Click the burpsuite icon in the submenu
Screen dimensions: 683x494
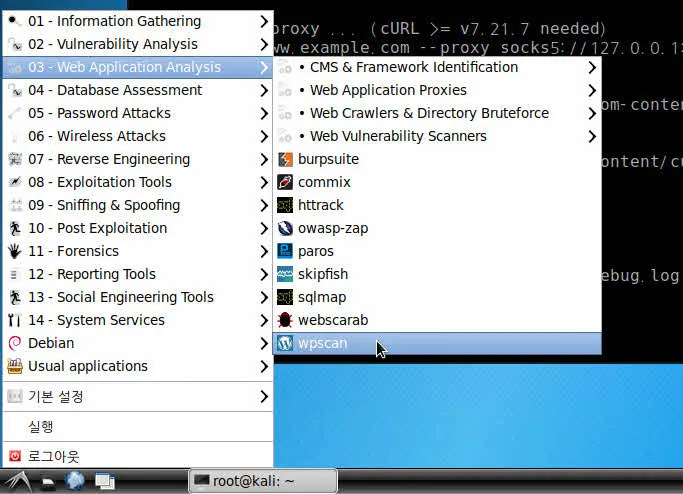point(285,159)
